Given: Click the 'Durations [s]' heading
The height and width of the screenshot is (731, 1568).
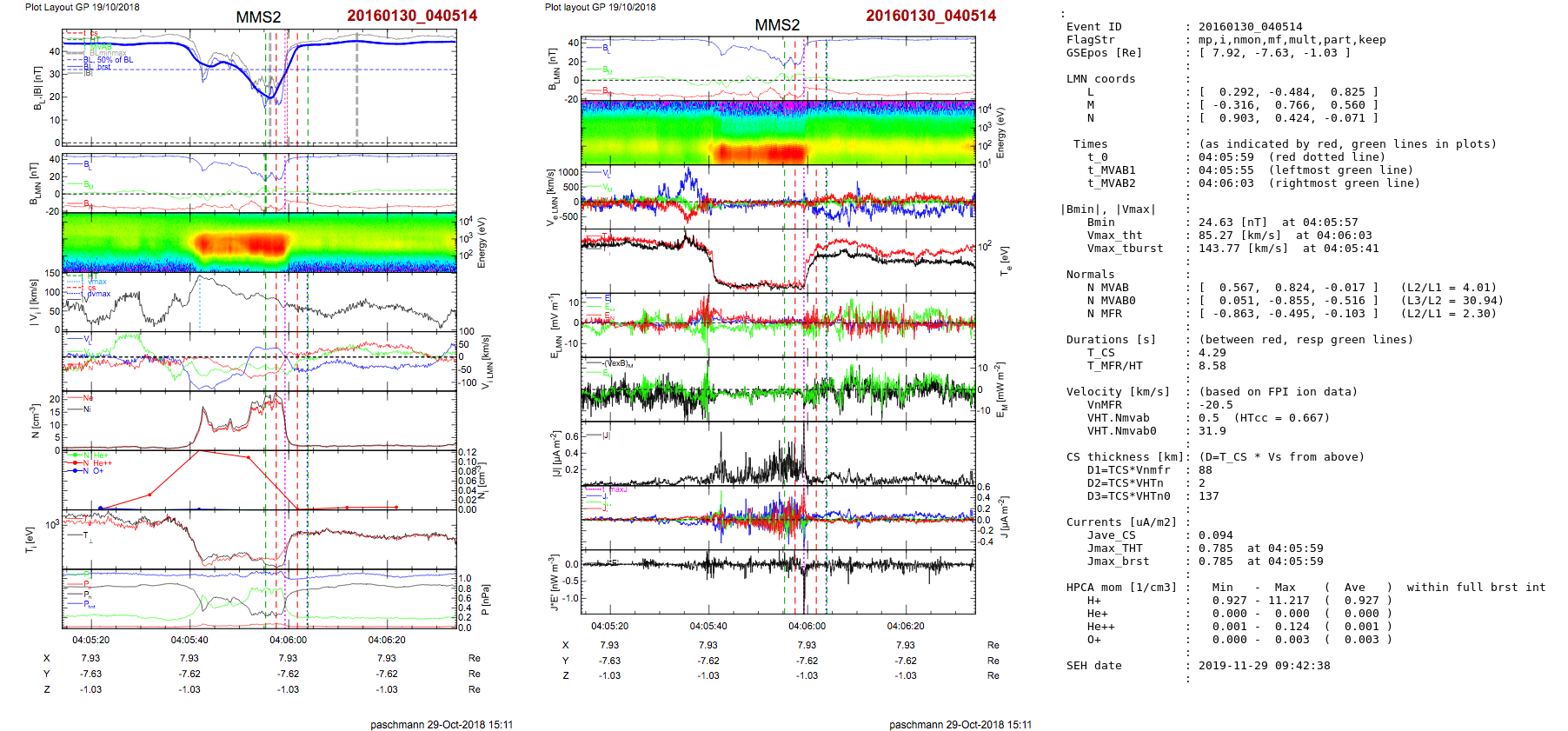Looking at the screenshot, I should coord(1111,340).
